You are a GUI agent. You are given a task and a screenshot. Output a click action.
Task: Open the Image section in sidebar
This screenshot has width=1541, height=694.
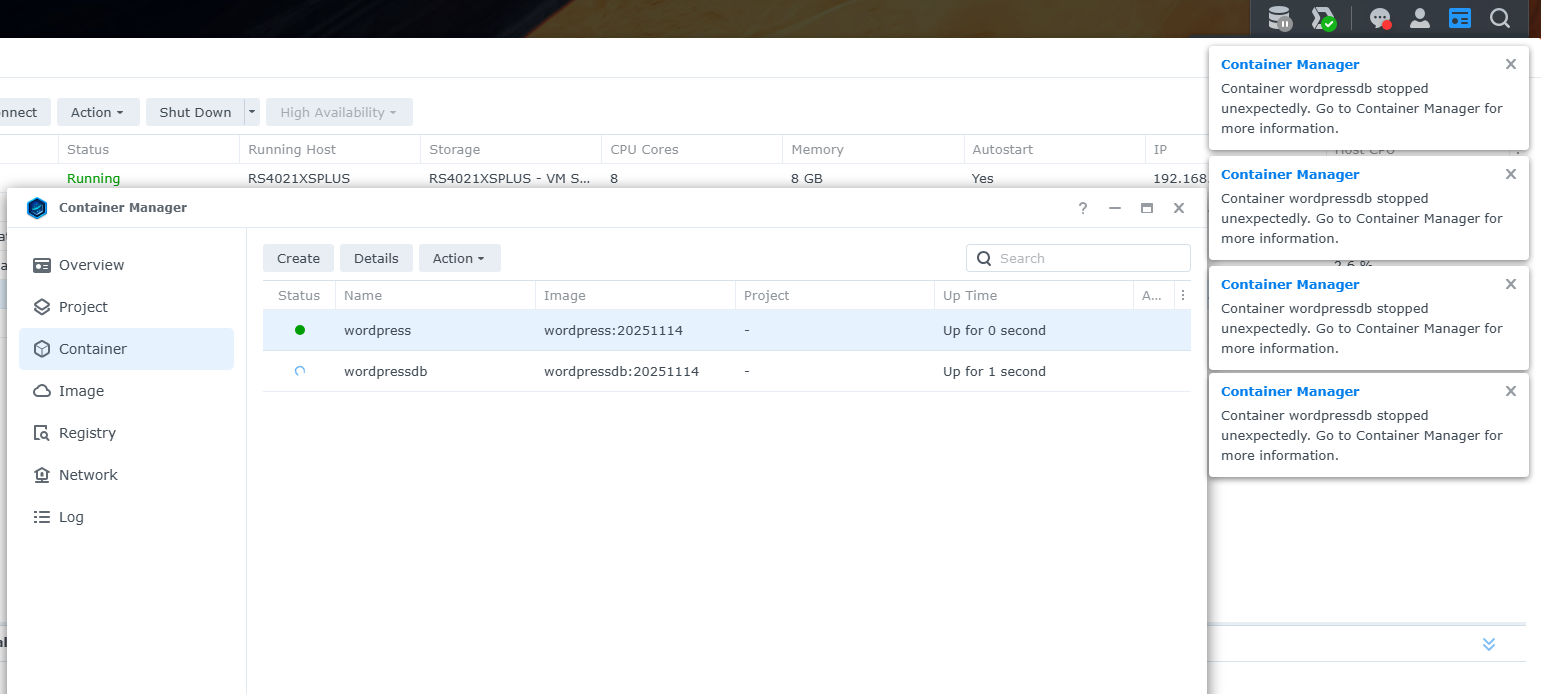(81, 391)
